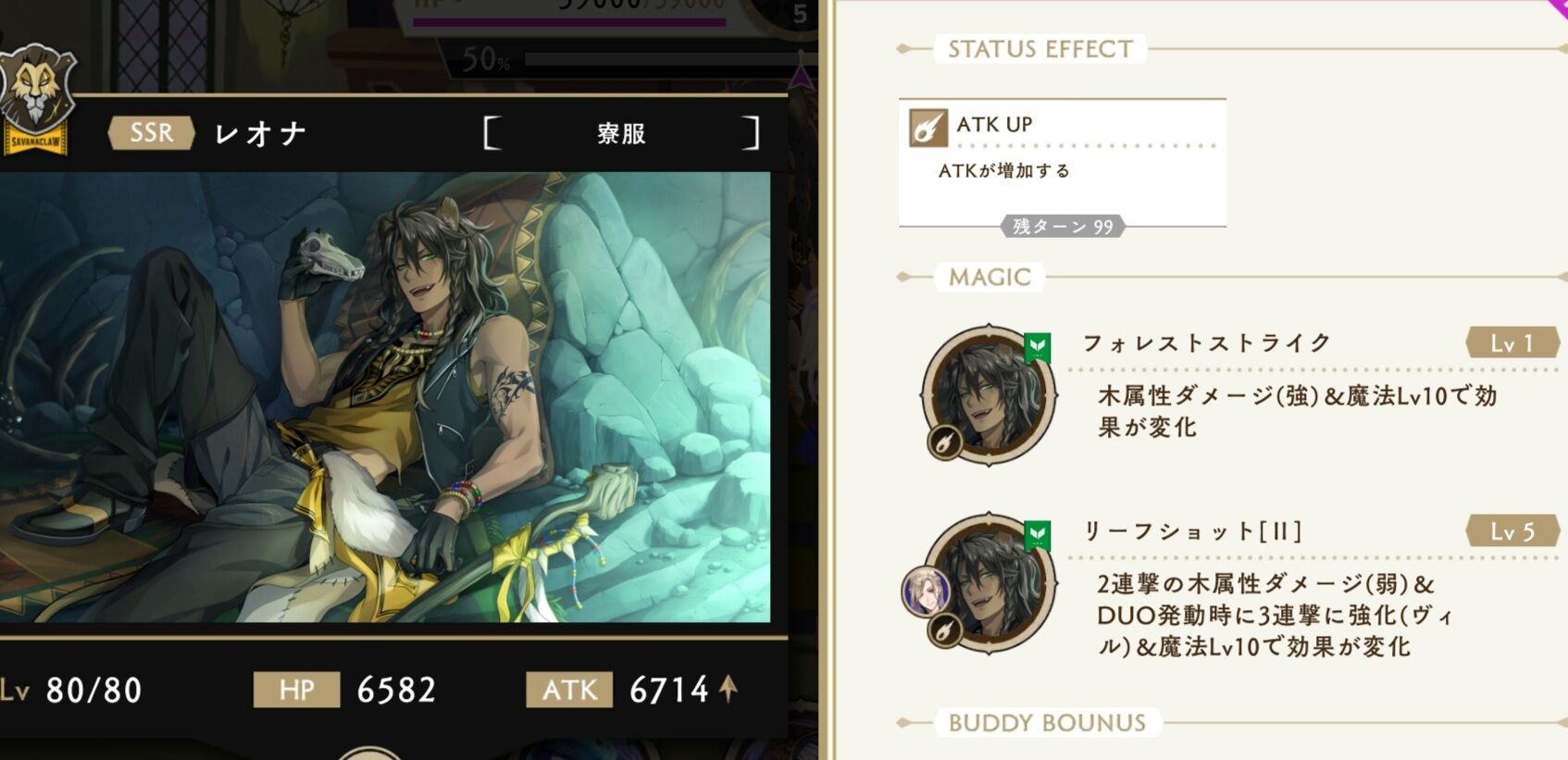1568x760 pixels.
Task: Click green wood element badge on フォレストストライク
Action: (1038, 348)
